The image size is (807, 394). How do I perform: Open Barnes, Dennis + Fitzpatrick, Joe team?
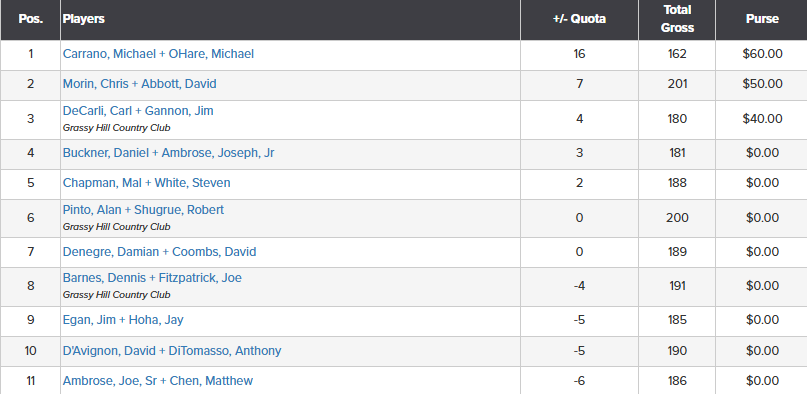[152, 278]
